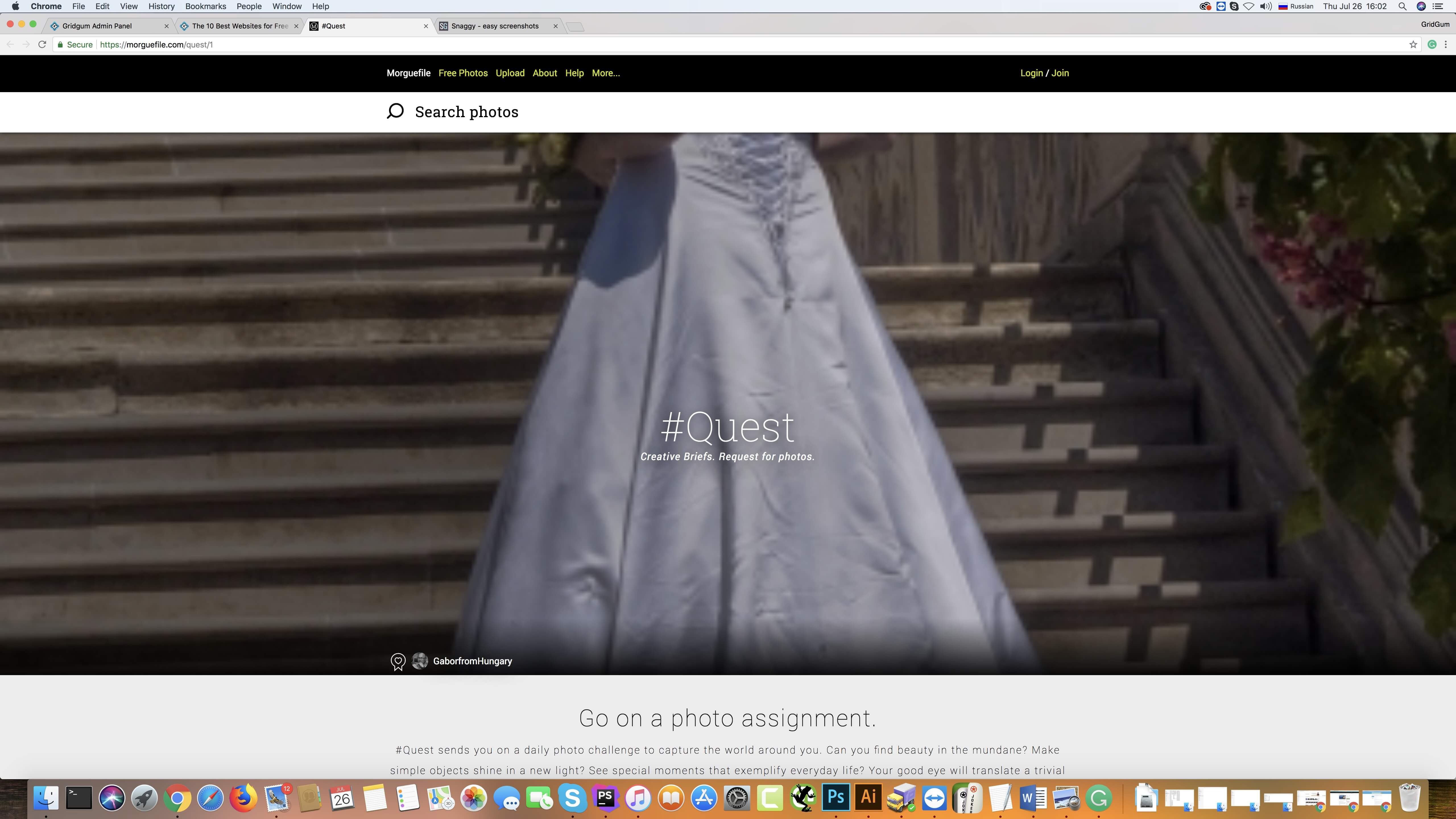Open iTunes from the Dock
This screenshot has width=1456, height=819.
tap(638, 798)
